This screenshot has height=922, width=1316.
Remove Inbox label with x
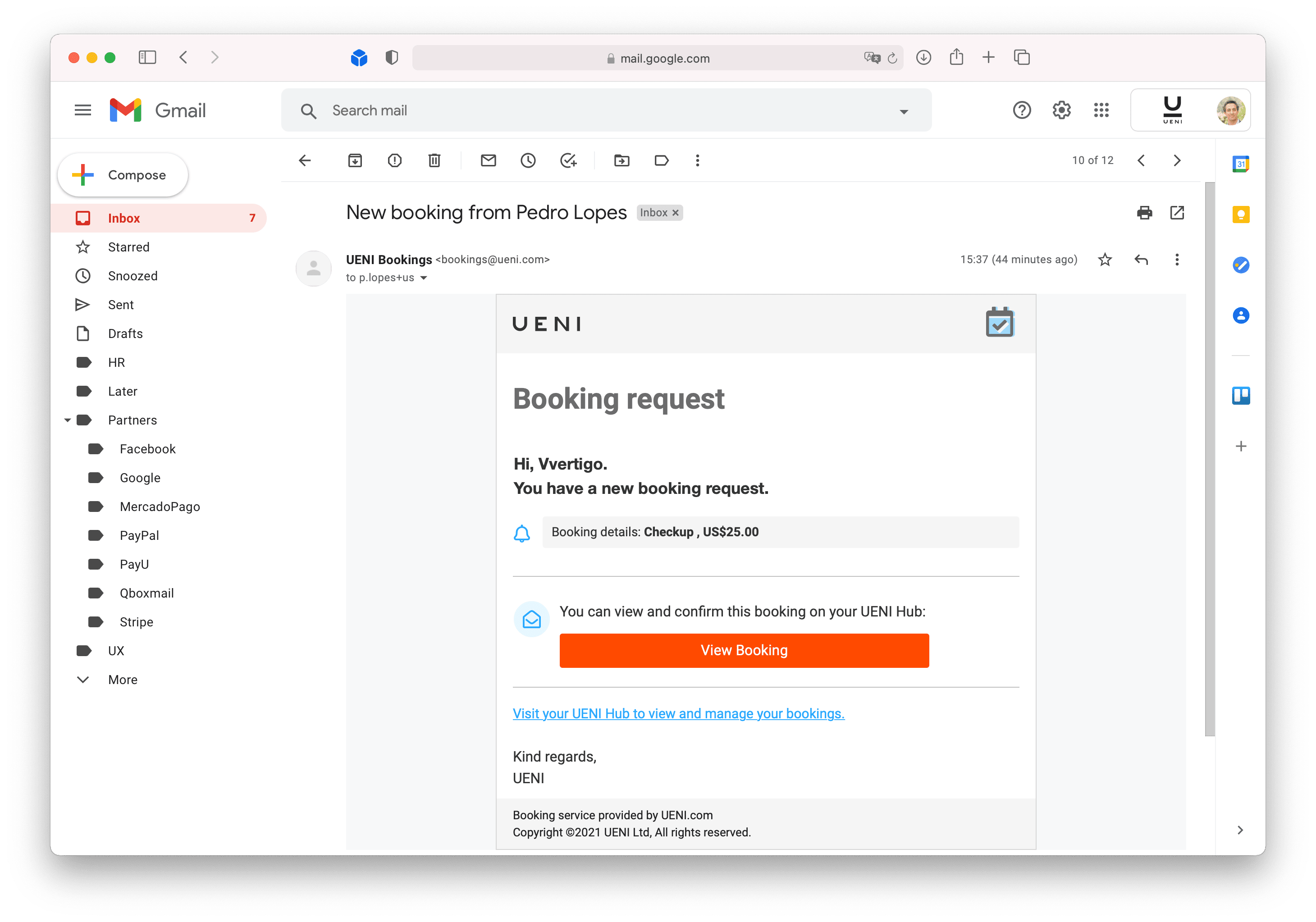click(675, 213)
